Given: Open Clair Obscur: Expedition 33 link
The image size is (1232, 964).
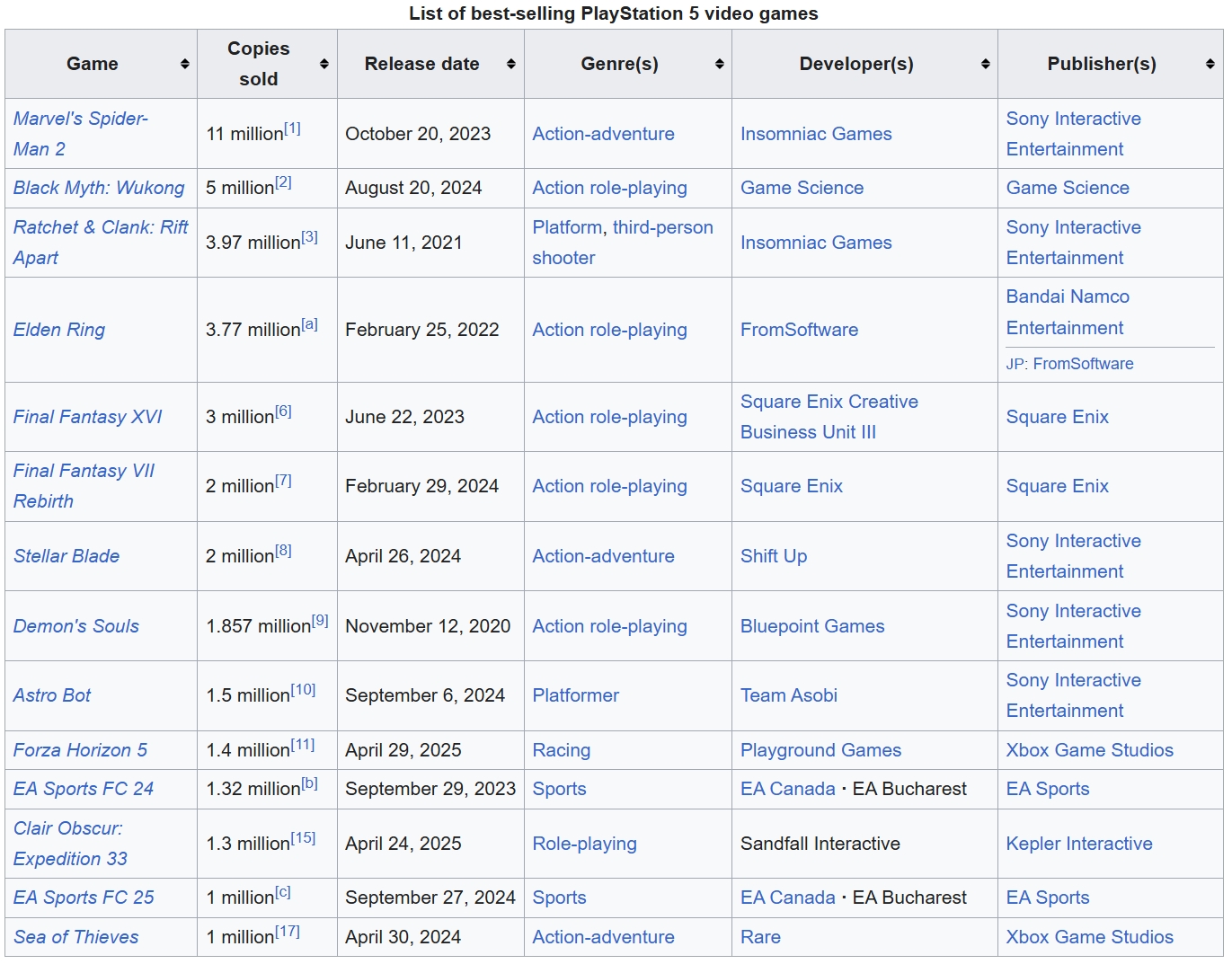Looking at the screenshot, I should point(70,844).
